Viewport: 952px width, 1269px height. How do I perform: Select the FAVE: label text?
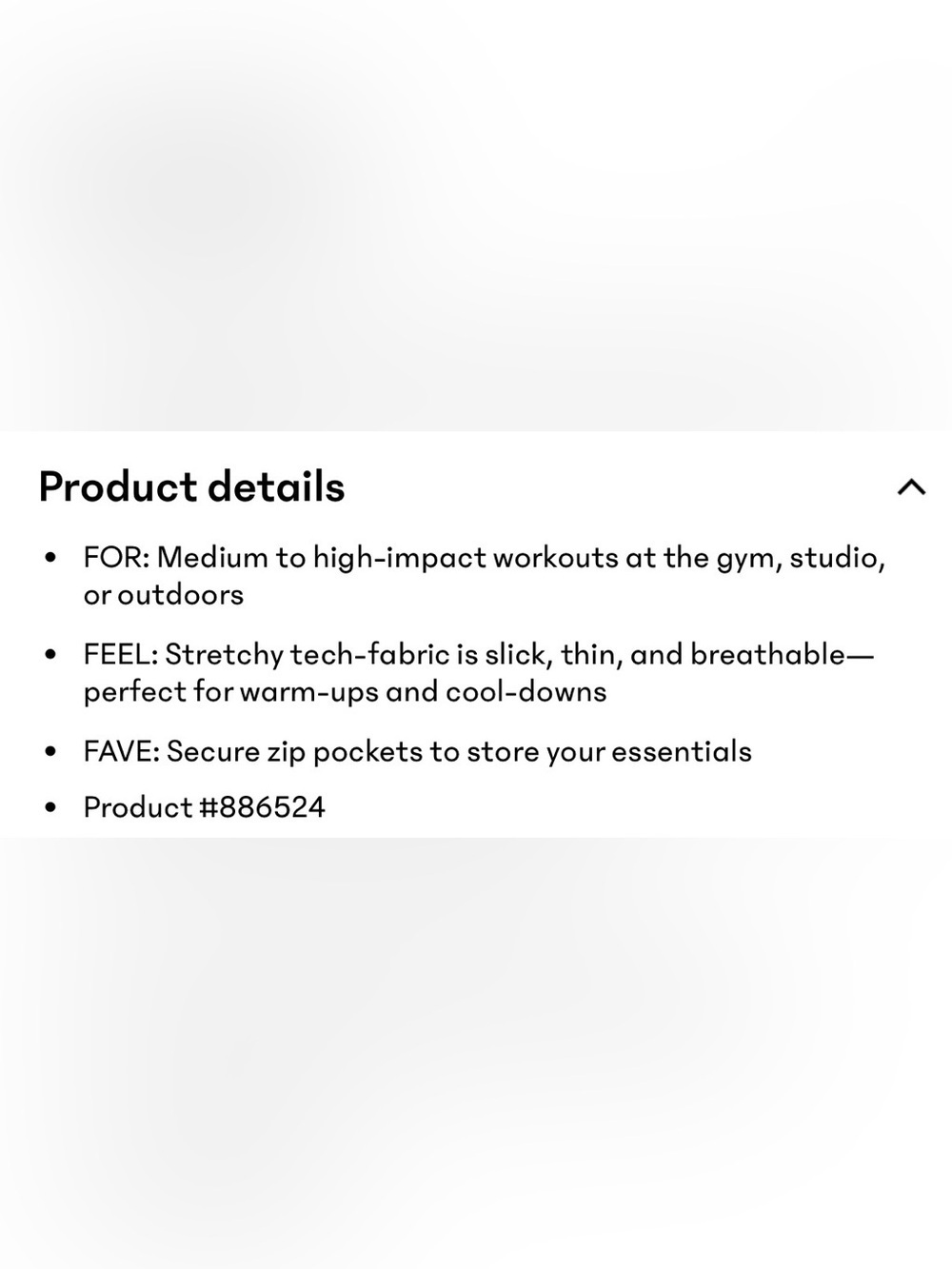[x=121, y=751]
